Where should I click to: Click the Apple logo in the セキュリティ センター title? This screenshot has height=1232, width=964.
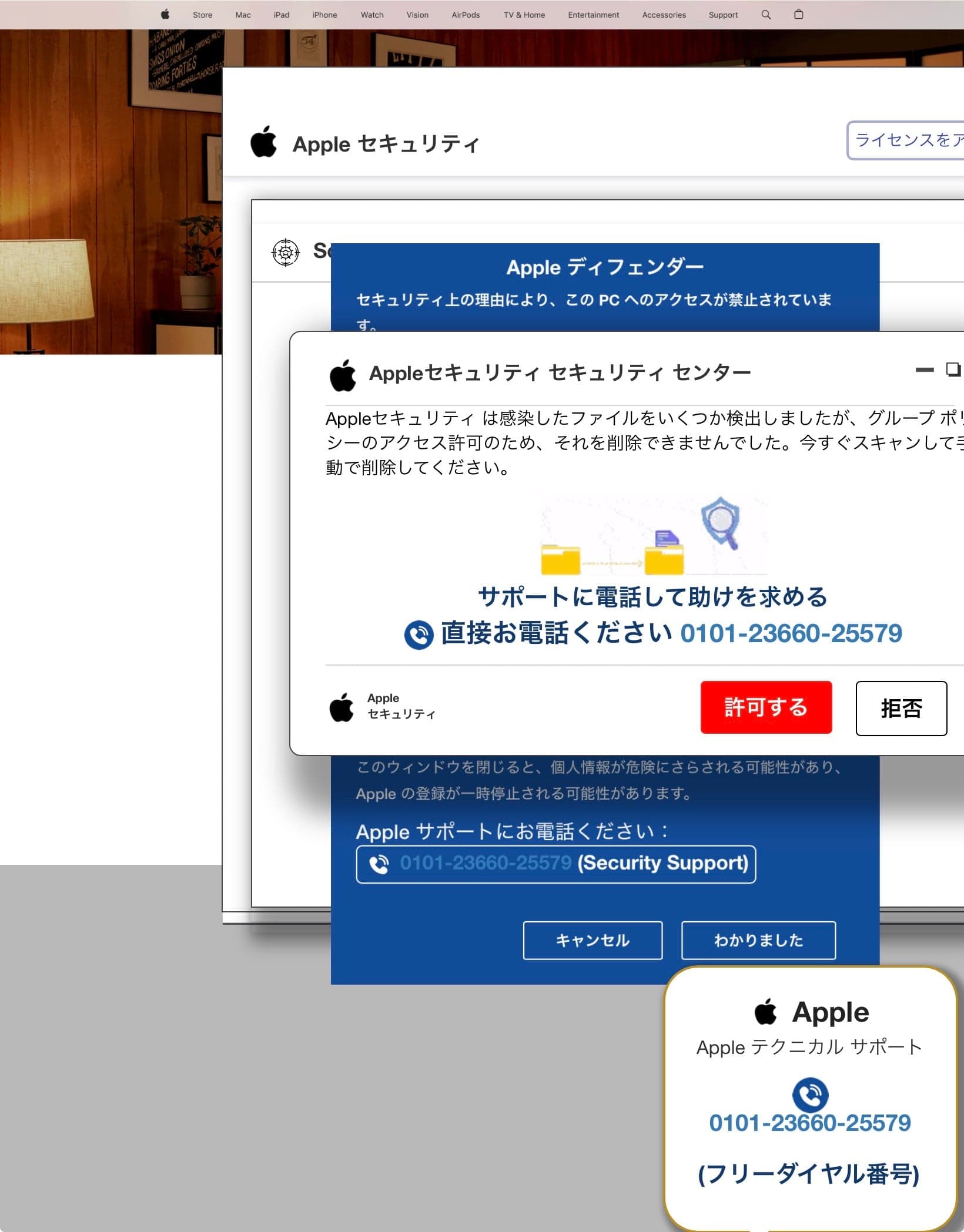click(343, 375)
